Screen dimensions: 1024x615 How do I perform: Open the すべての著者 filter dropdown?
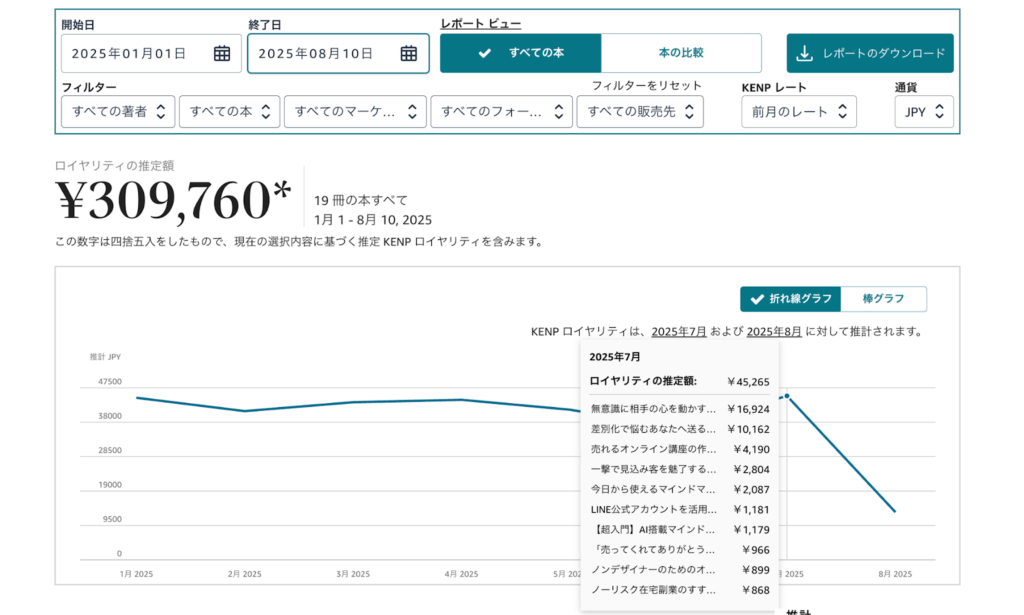coord(118,112)
